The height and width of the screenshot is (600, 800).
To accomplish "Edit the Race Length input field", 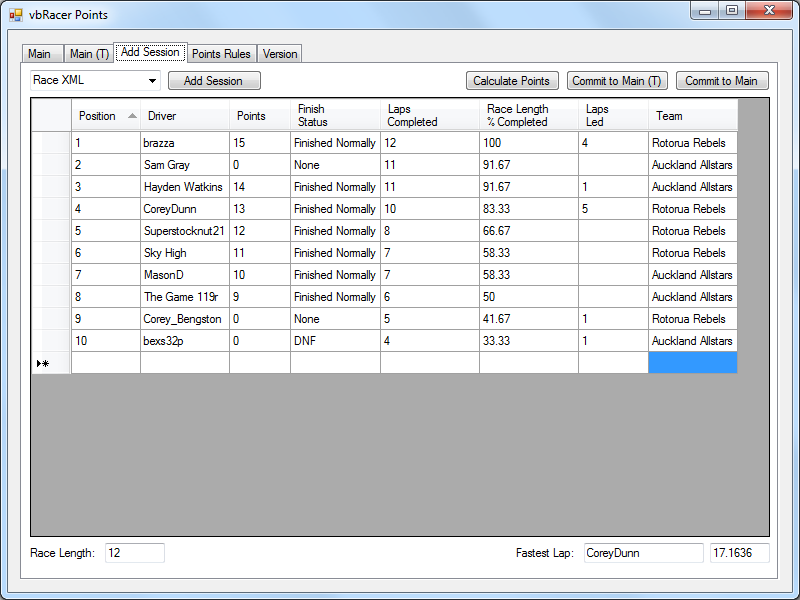I will tap(133, 553).
